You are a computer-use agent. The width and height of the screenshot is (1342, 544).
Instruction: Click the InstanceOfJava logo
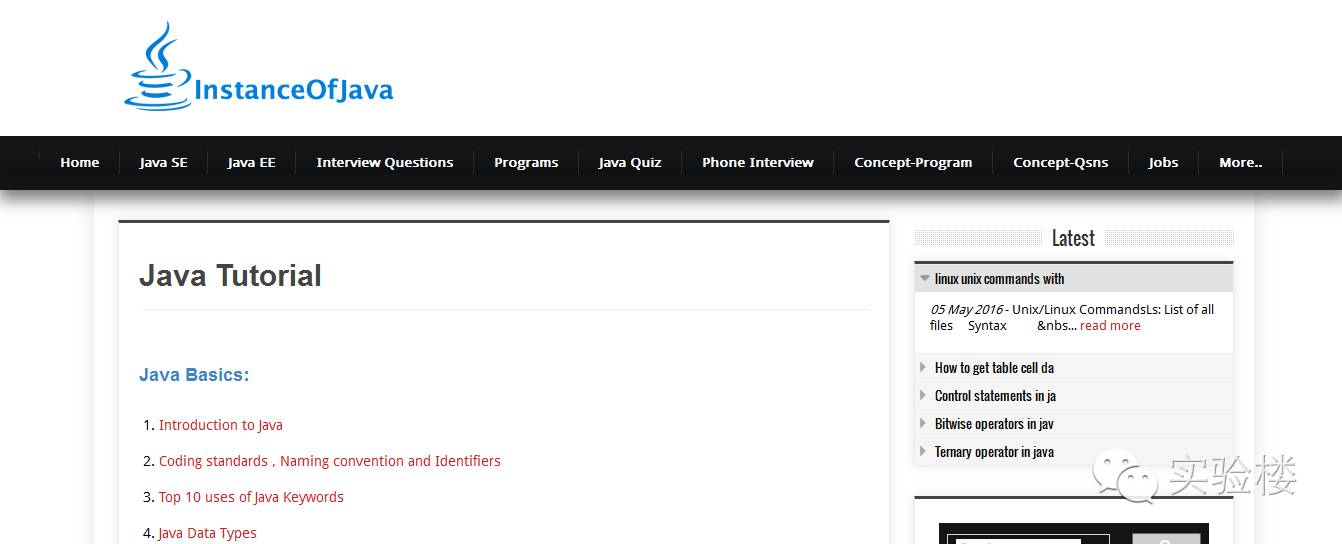pos(258,66)
